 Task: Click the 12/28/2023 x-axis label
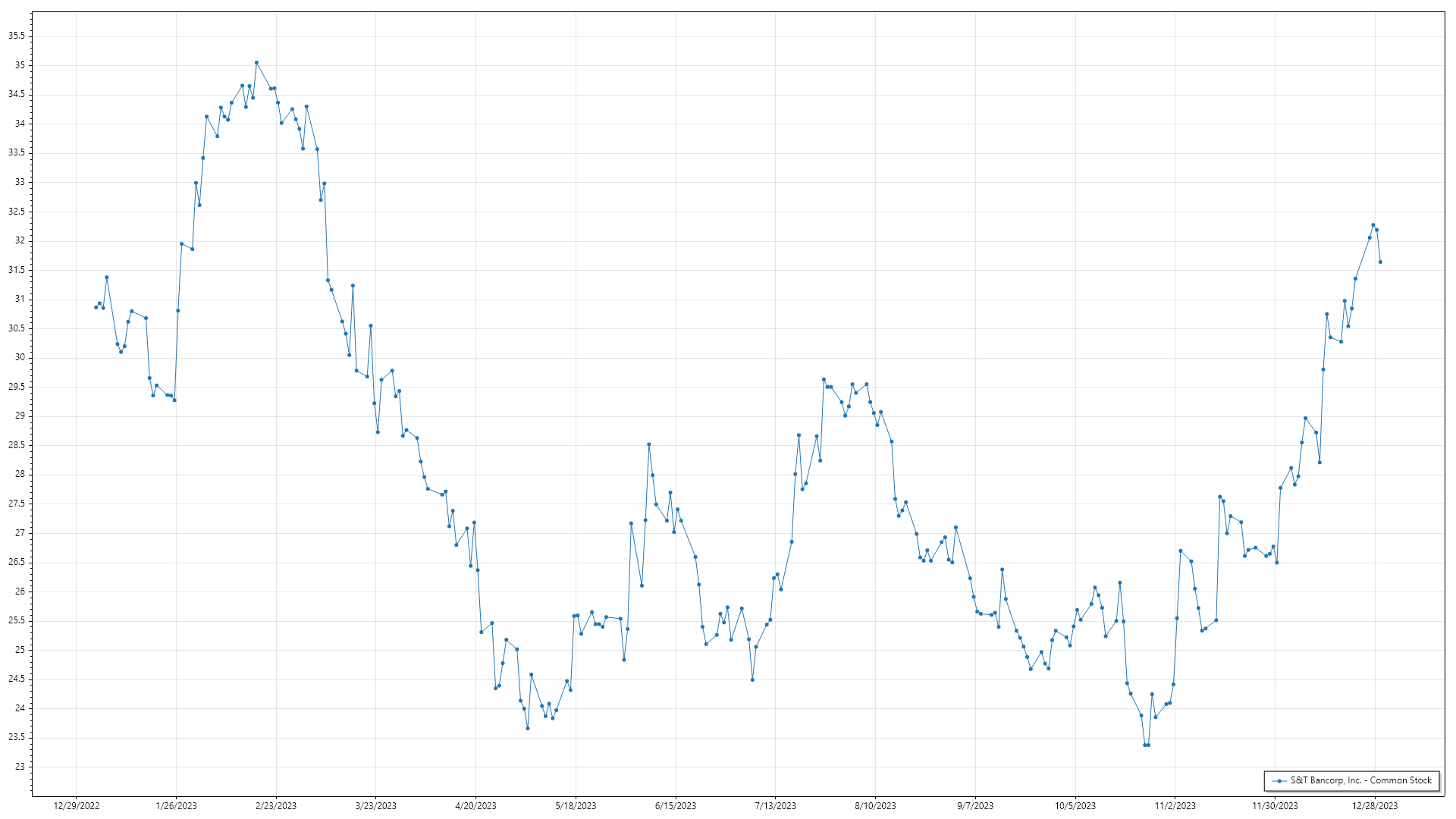pyautogui.click(x=1375, y=806)
